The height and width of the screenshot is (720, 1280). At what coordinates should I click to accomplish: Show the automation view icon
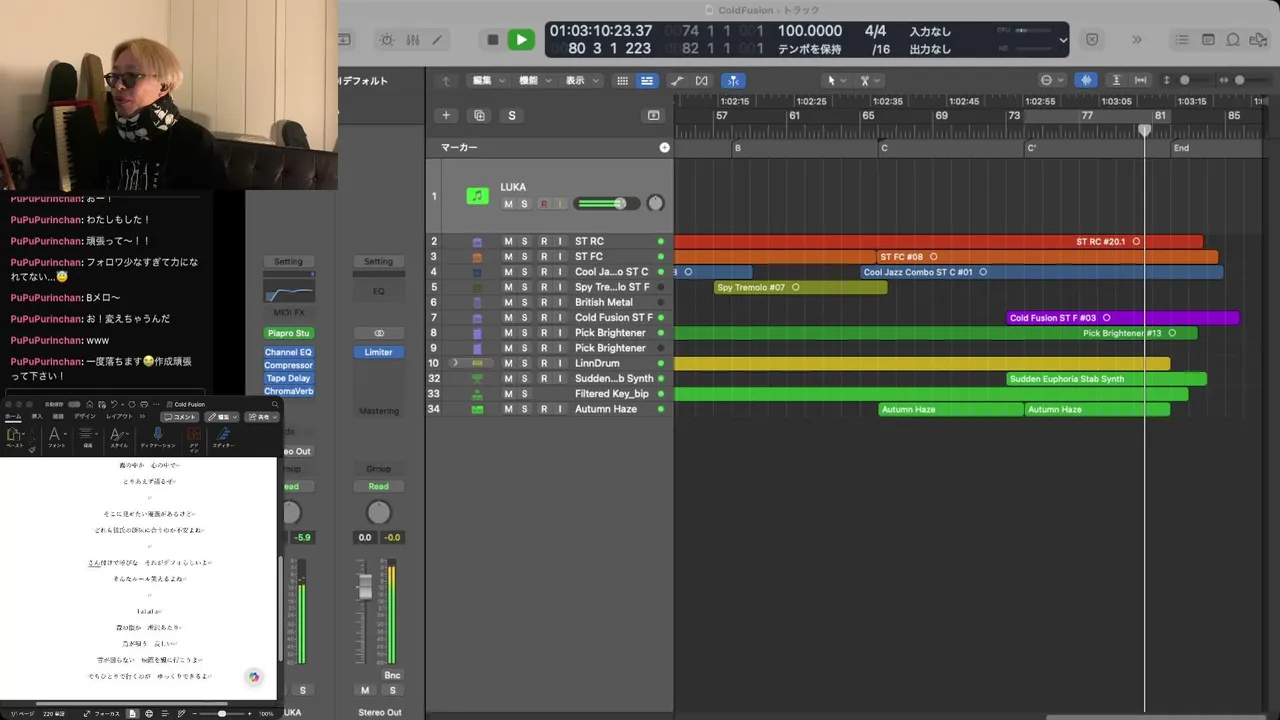pyautogui.click(x=677, y=81)
